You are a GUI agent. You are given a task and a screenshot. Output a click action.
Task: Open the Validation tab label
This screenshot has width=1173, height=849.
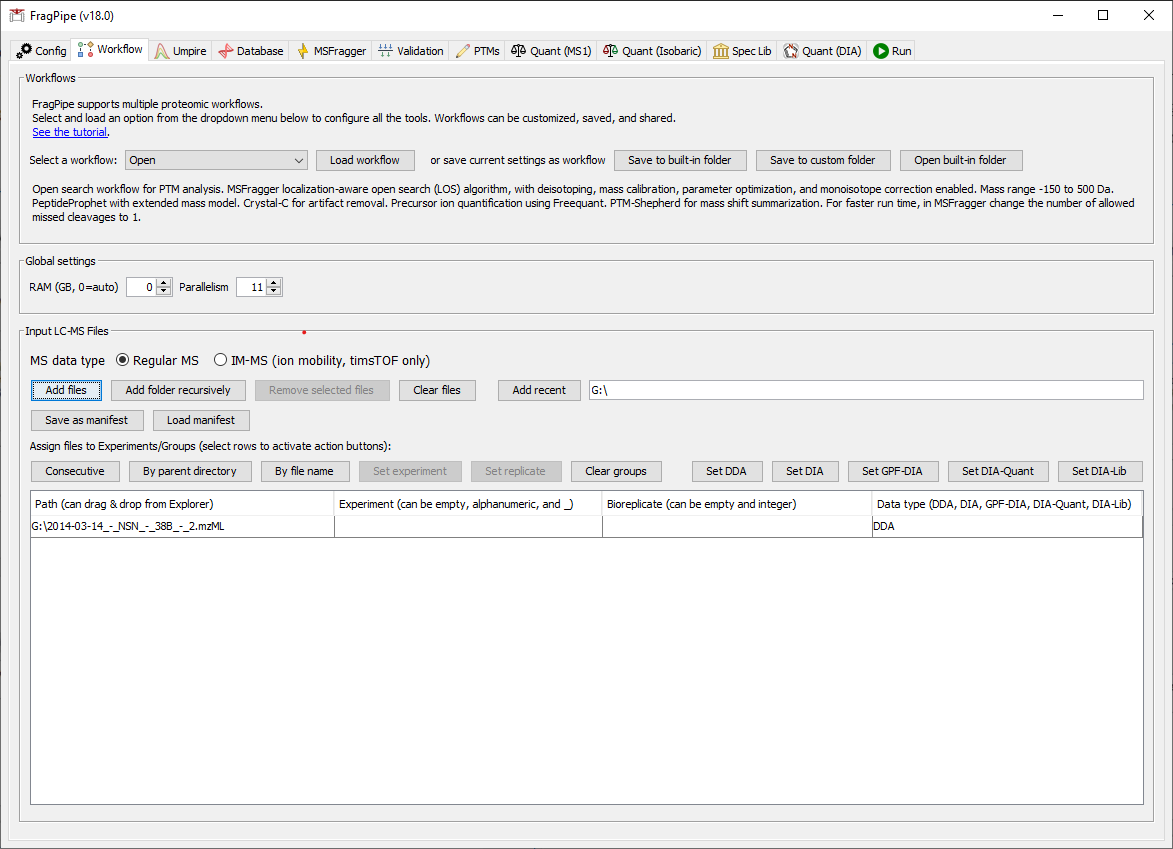tap(420, 51)
